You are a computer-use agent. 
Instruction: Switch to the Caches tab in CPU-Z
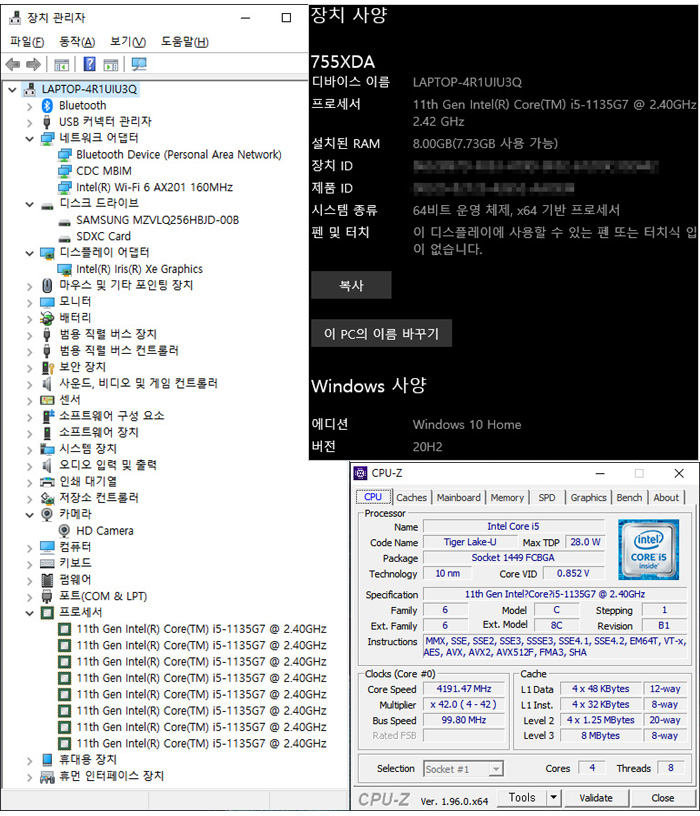[x=411, y=498]
